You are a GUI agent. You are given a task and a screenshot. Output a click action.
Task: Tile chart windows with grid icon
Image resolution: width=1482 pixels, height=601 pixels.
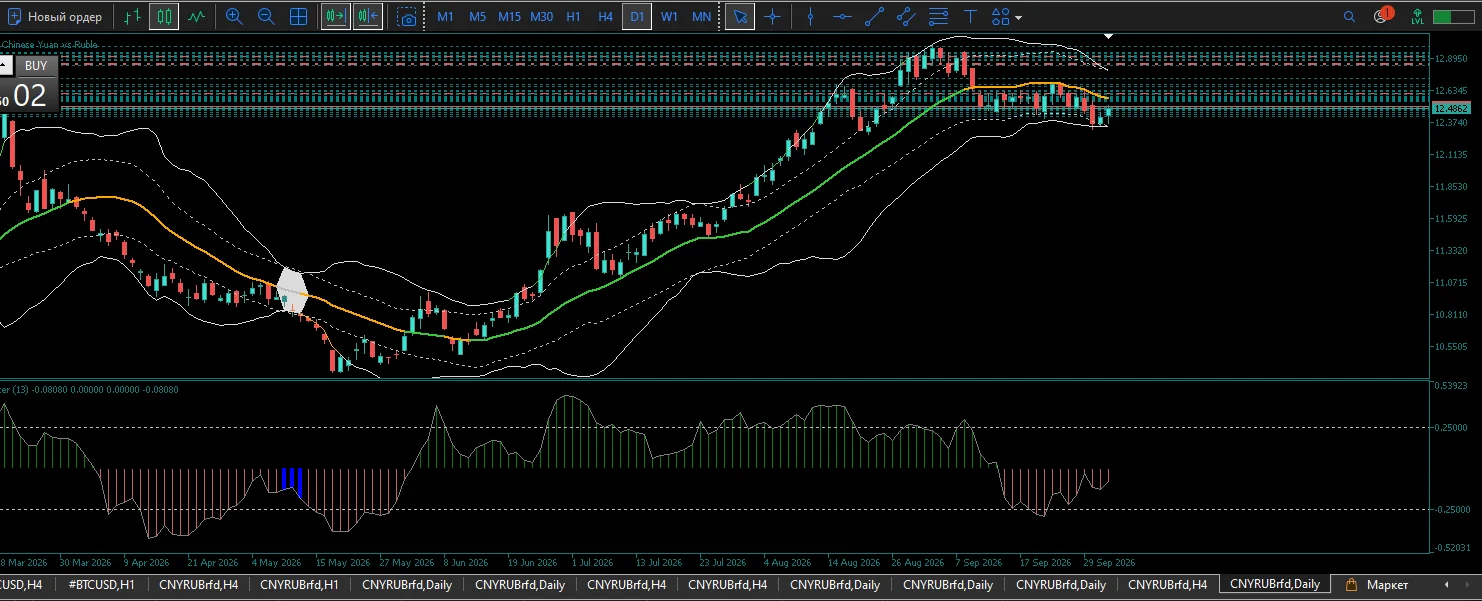click(298, 17)
